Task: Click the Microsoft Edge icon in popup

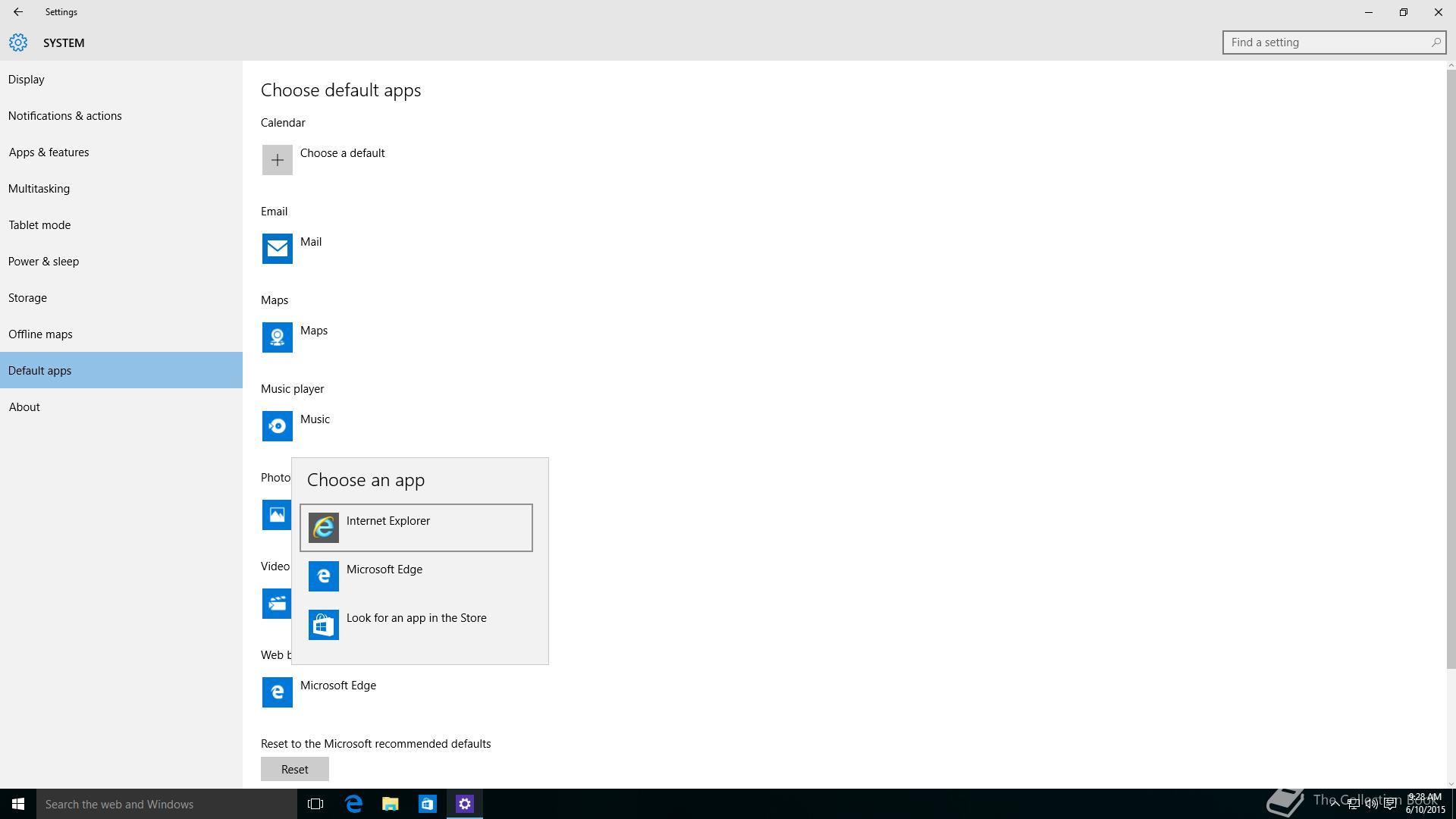Action: (x=324, y=576)
